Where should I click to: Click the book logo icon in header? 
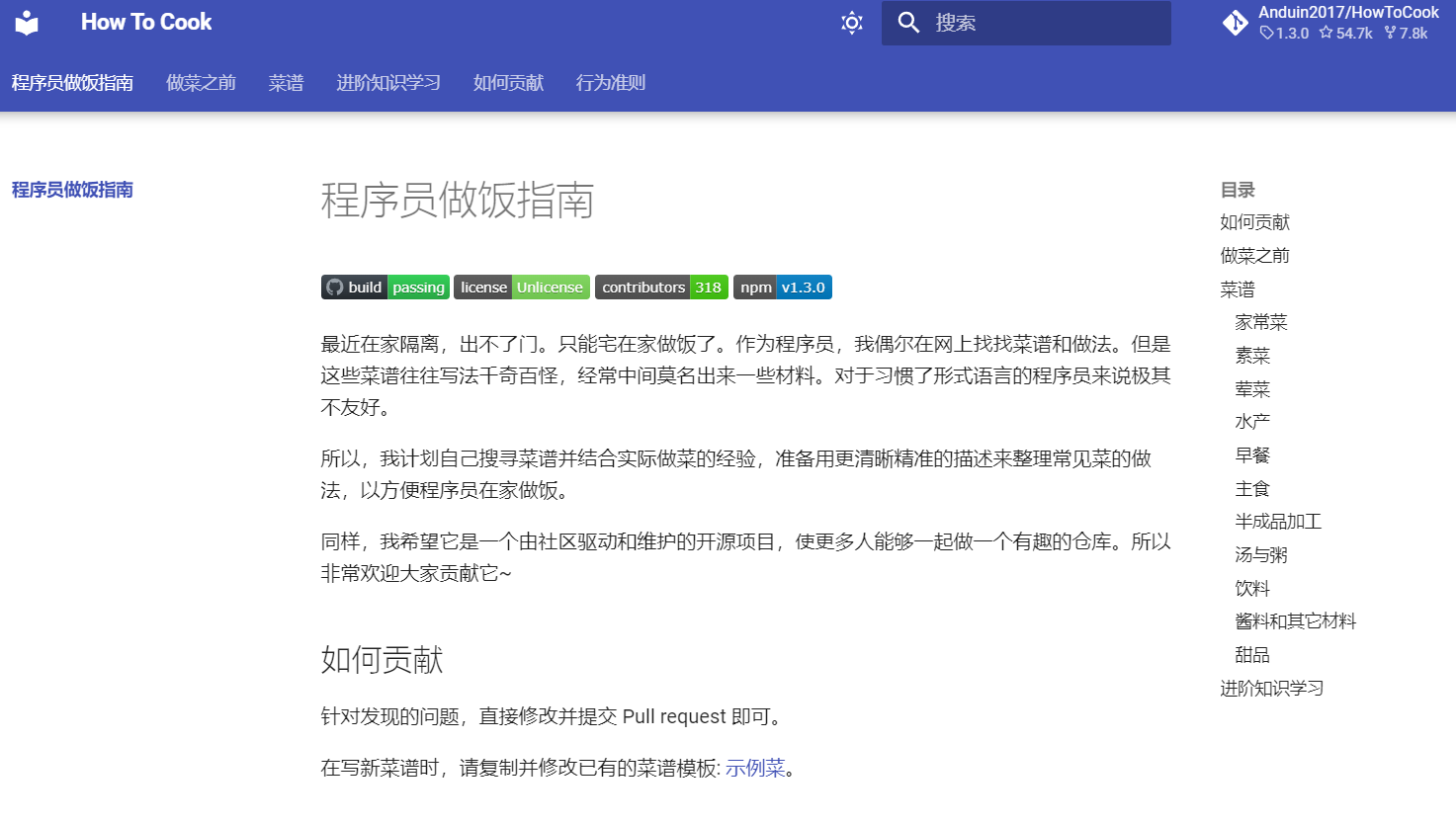click(27, 23)
